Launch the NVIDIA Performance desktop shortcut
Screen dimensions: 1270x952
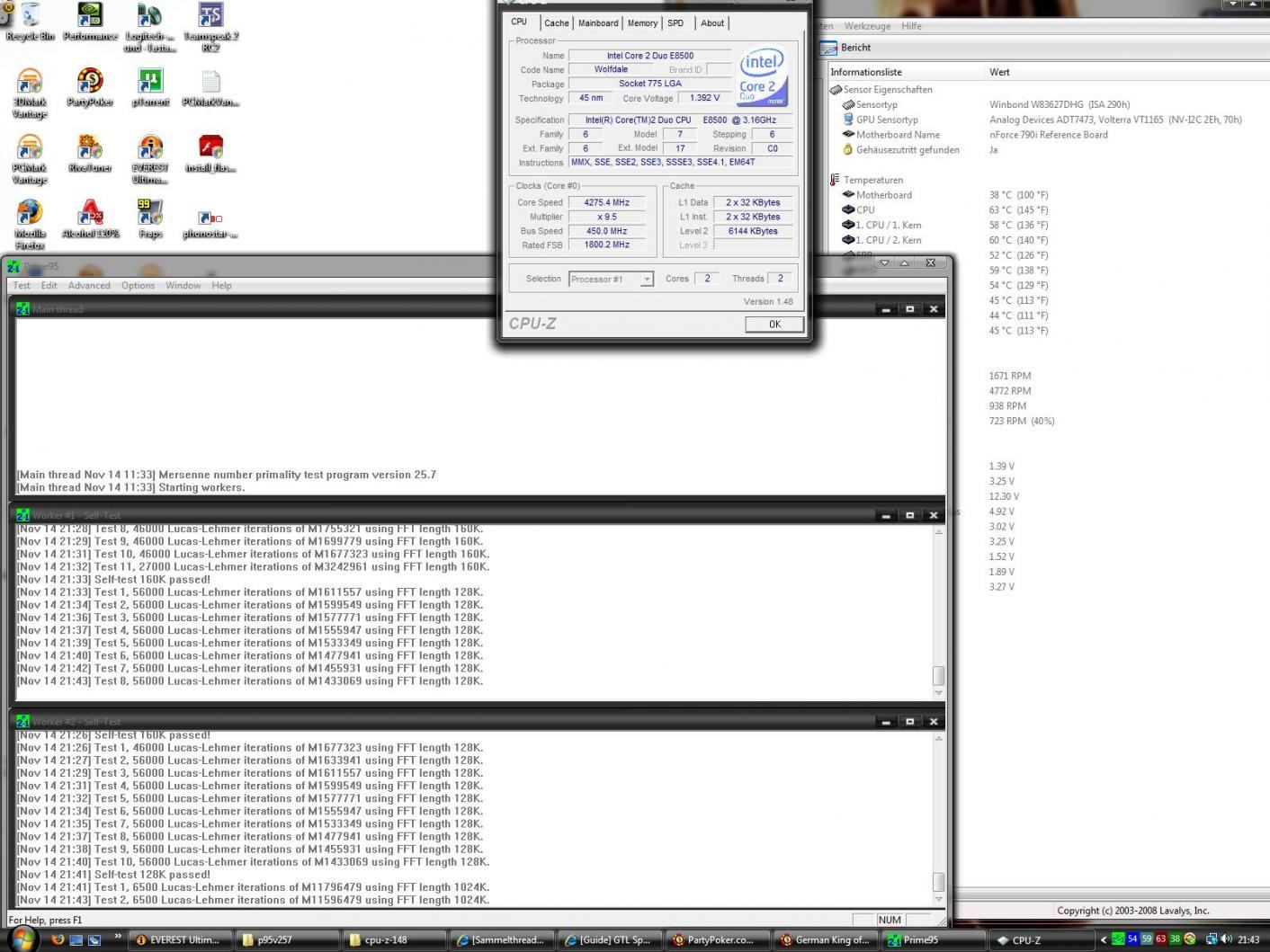(x=90, y=22)
